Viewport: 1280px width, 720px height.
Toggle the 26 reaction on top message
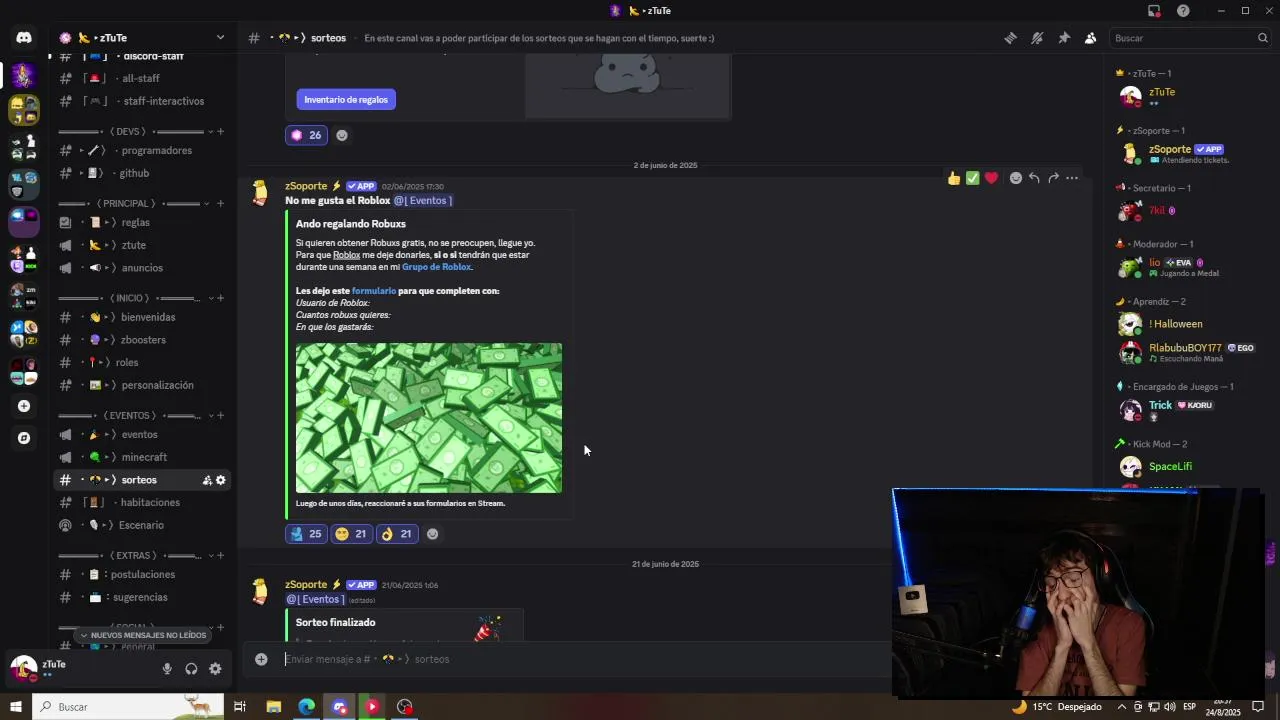(306, 135)
